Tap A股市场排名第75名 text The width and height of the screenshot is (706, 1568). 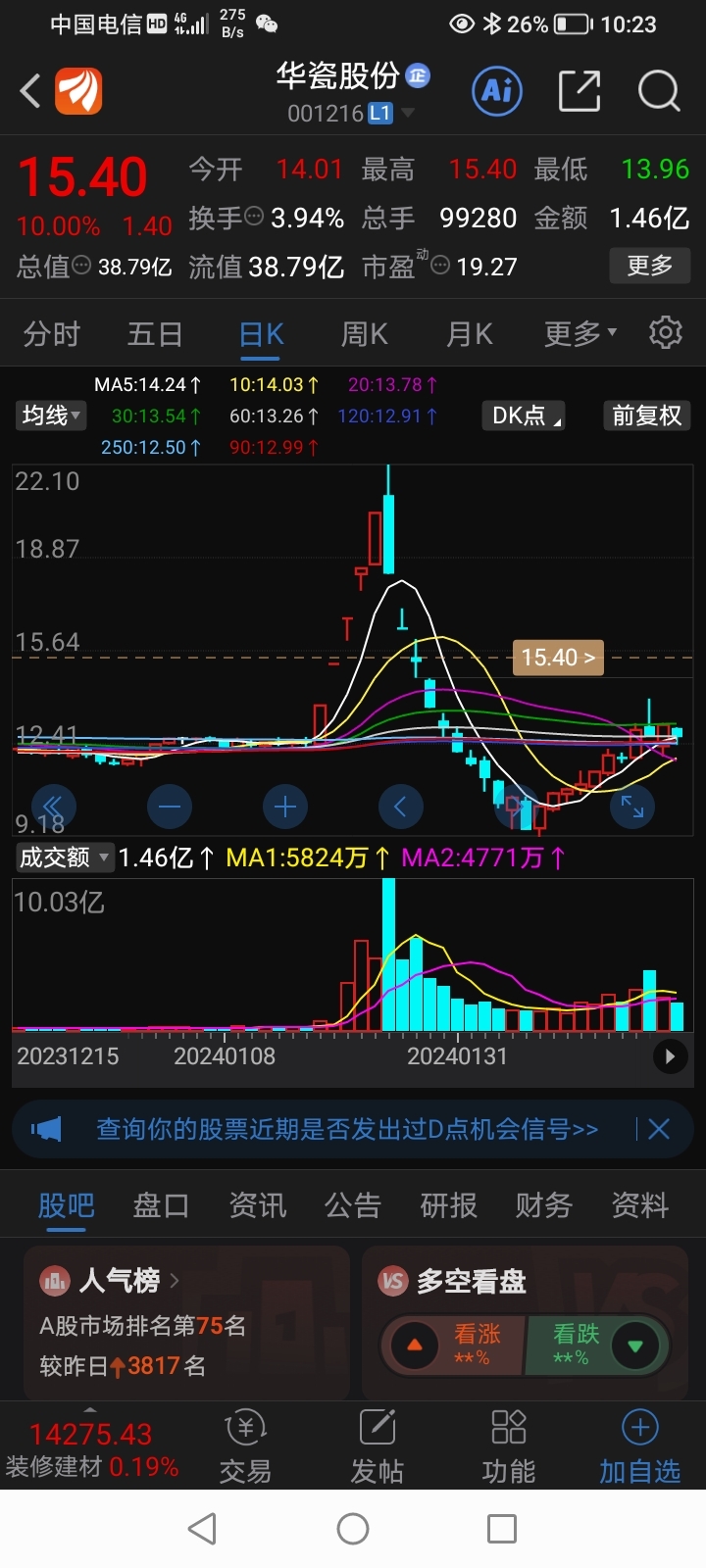(x=142, y=1326)
